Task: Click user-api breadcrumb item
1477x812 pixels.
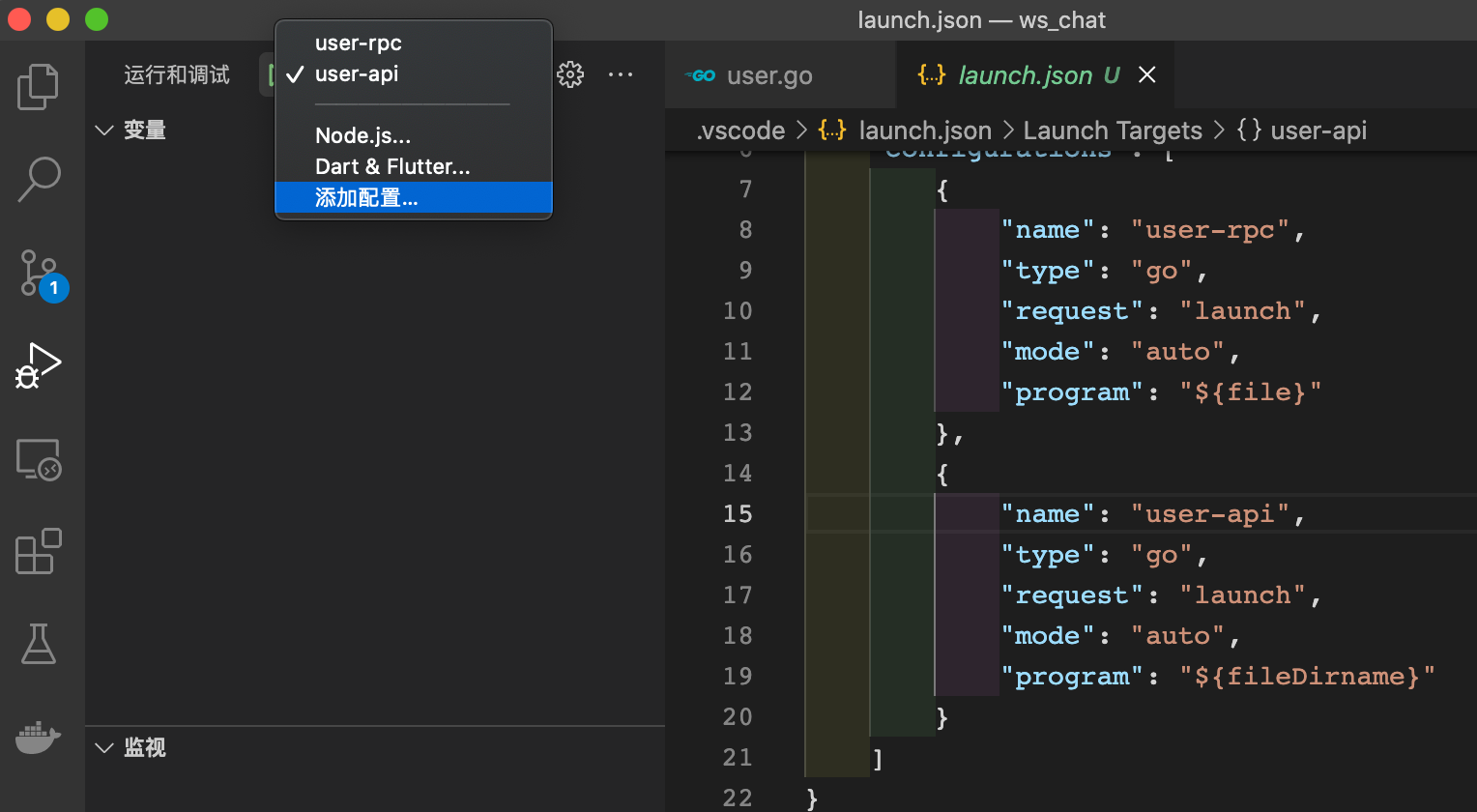Action: pos(1318,130)
